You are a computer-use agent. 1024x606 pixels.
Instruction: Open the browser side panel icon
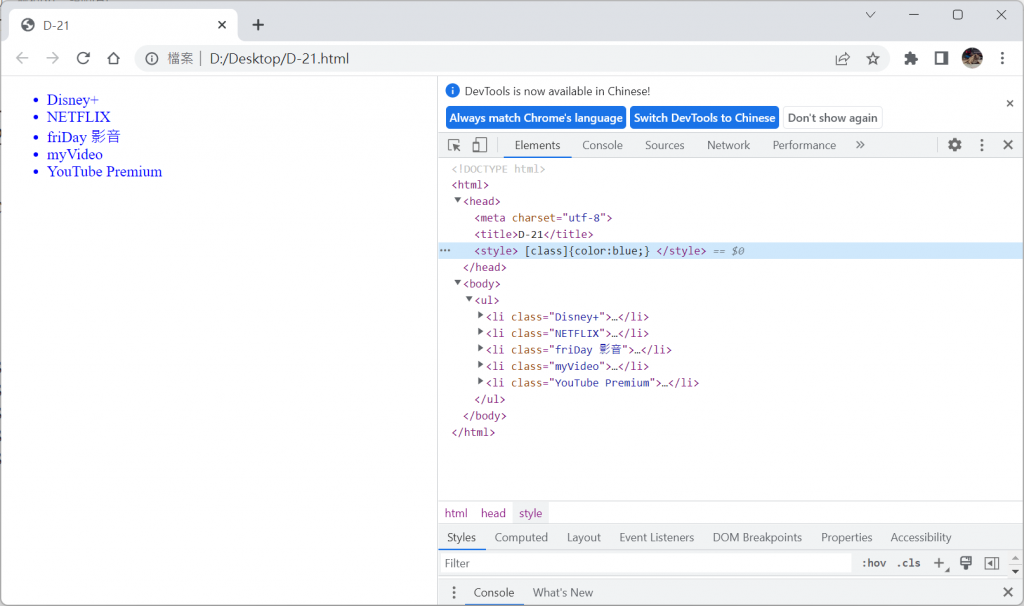coord(941,59)
